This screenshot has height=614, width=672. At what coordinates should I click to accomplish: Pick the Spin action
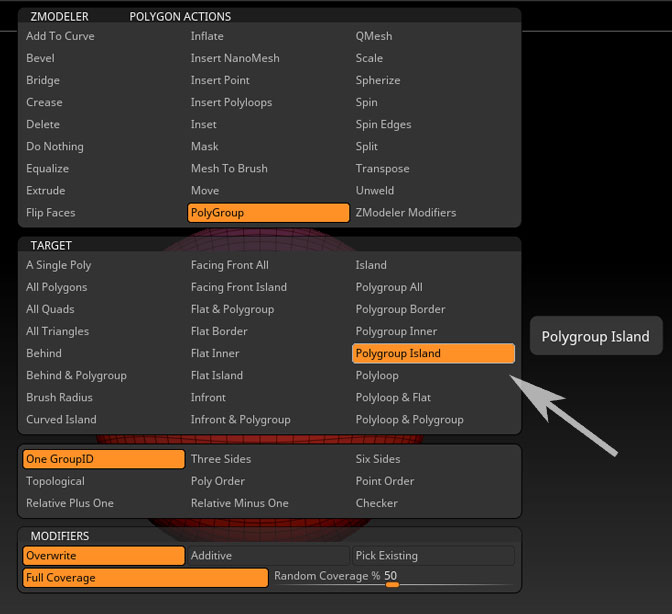(x=366, y=102)
